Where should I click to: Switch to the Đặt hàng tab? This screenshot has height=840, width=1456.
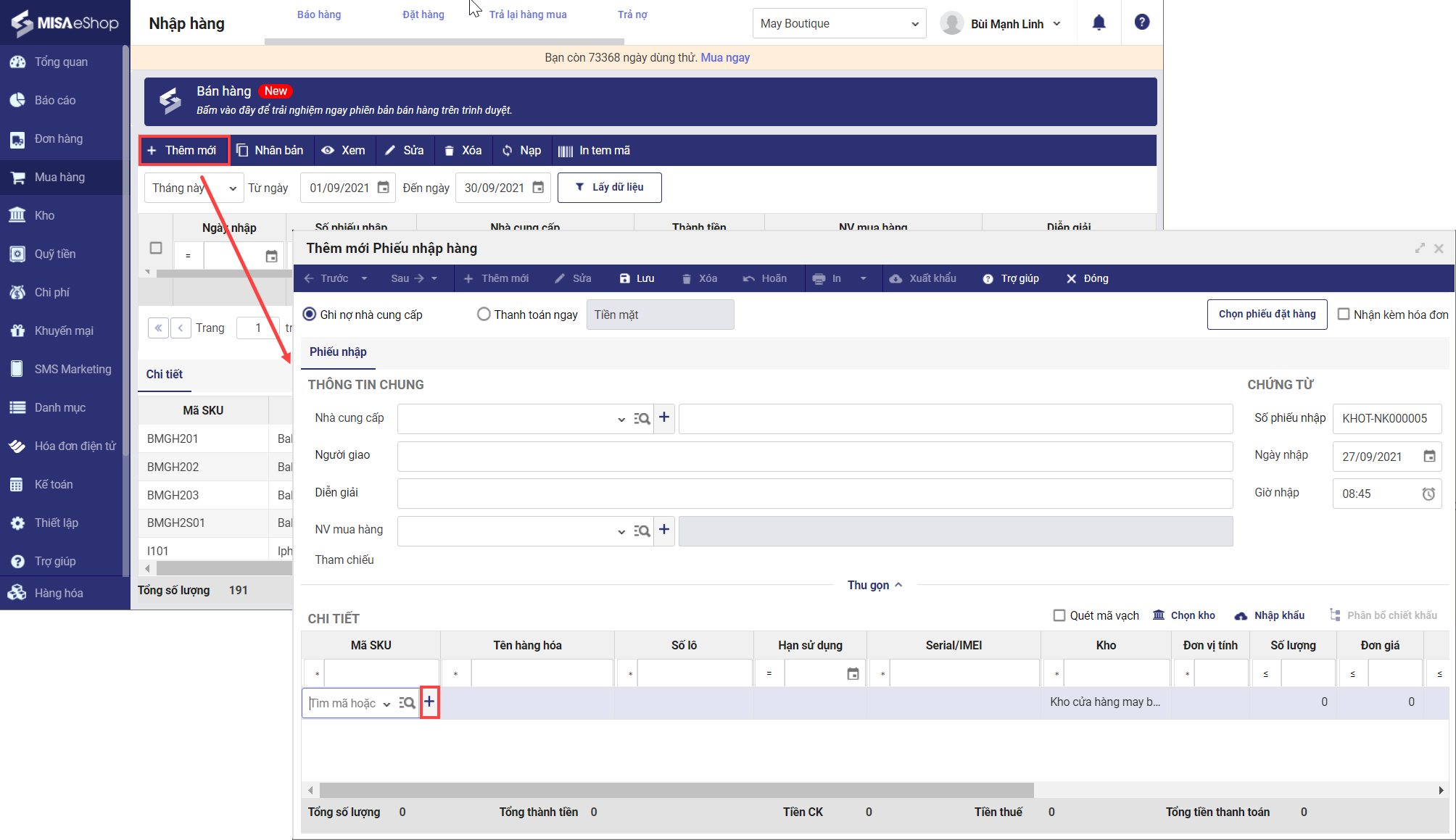423,14
